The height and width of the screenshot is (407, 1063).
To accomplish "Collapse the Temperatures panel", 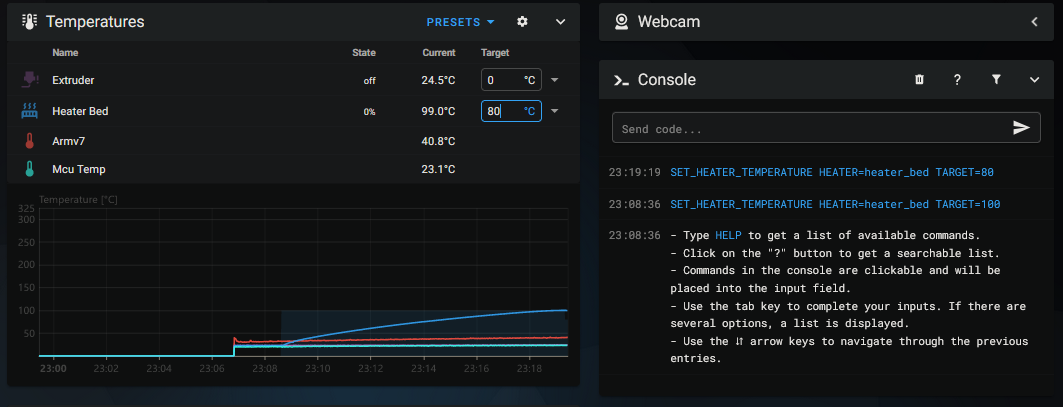I will [x=560, y=22].
